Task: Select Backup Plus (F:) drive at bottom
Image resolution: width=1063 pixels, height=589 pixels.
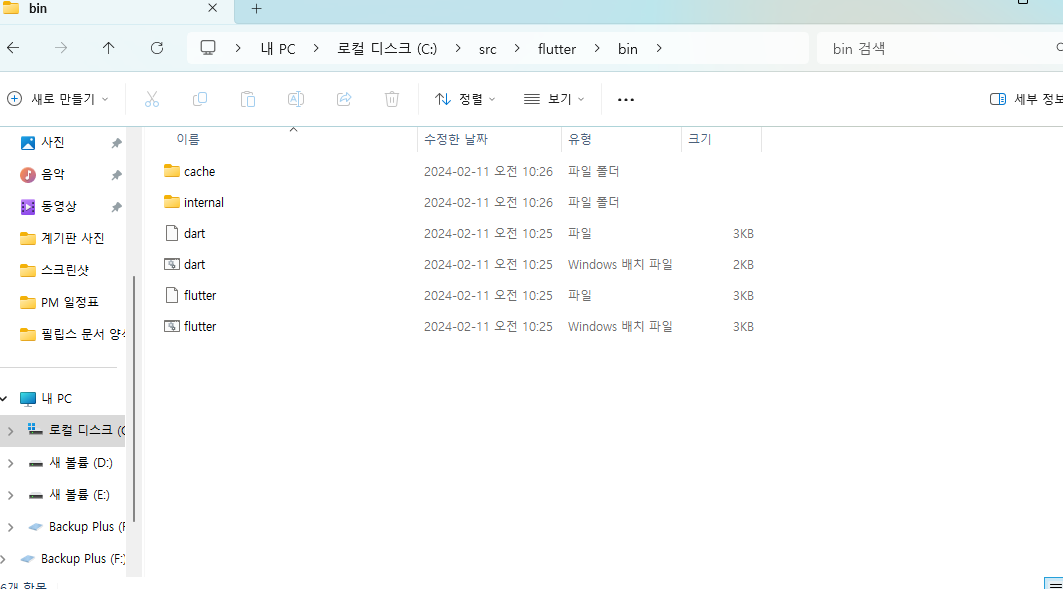Action: 82,558
